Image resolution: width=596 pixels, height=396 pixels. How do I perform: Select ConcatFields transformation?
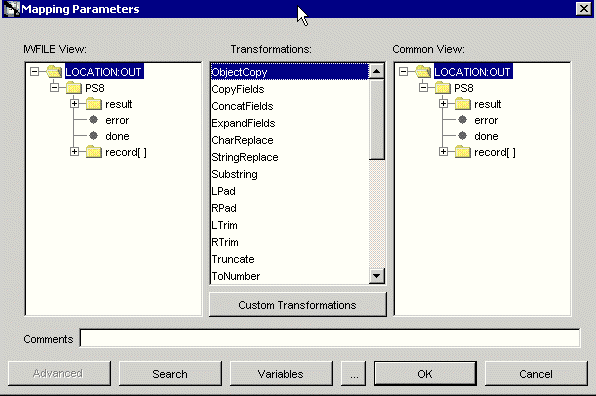click(290, 106)
